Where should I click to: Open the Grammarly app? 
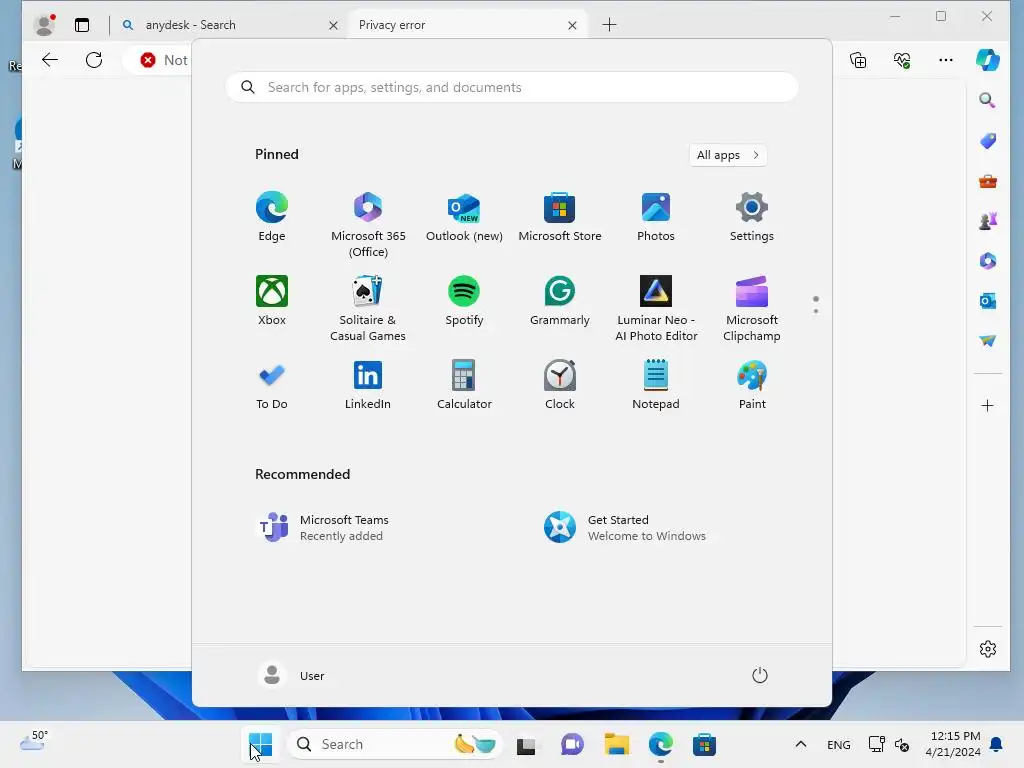pos(560,301)
